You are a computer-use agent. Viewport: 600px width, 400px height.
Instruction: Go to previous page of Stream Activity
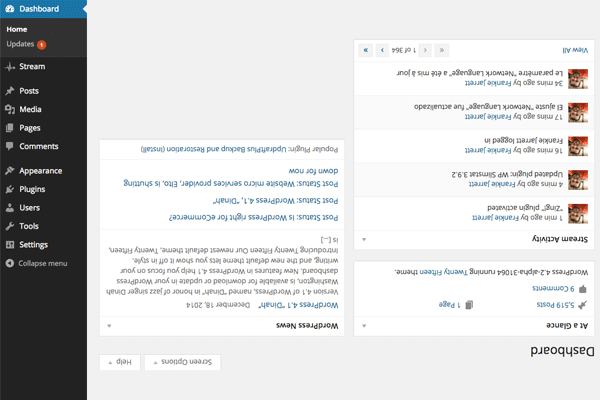pos(425,50)
